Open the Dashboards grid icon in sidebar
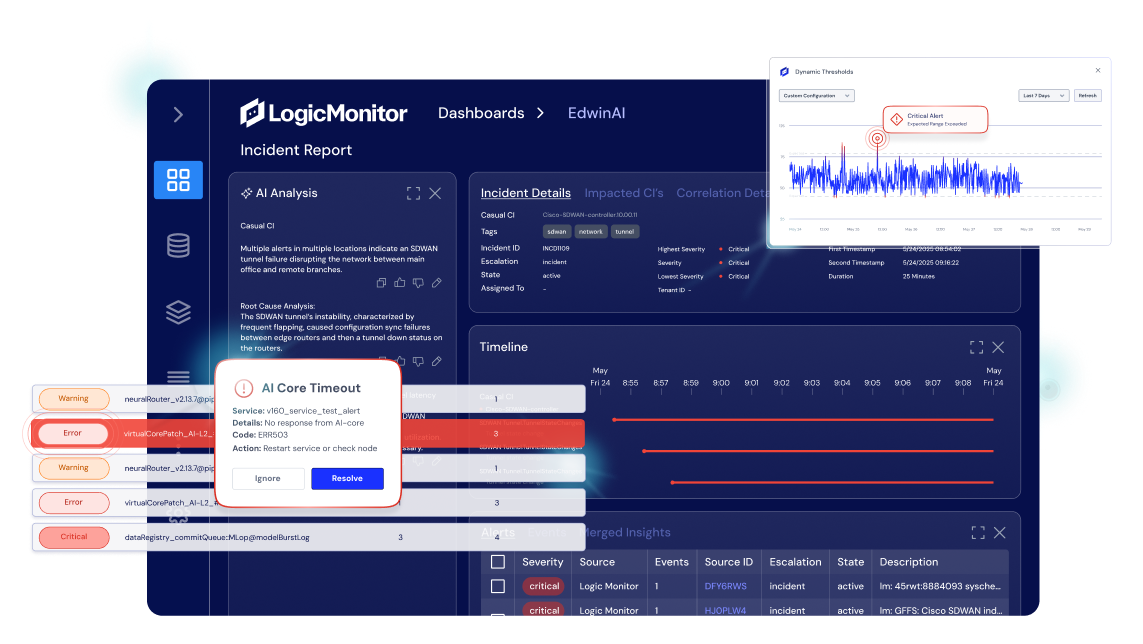The image size is (1143, 644). pyautogui.click(x=179, y=179)
